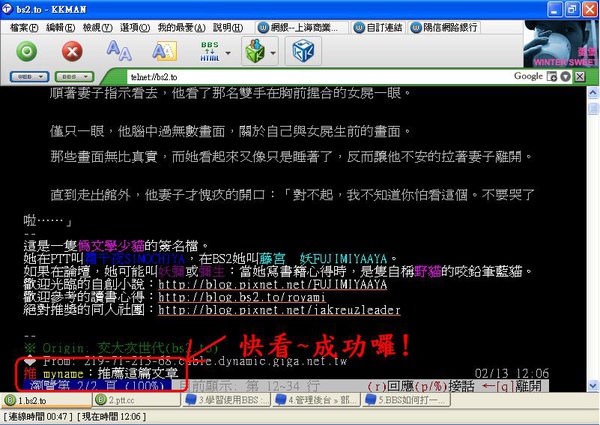This screenshot has height=425, width=600.
Task: Open the 自訂連結 bookmark link
Action: pos(378,28)
